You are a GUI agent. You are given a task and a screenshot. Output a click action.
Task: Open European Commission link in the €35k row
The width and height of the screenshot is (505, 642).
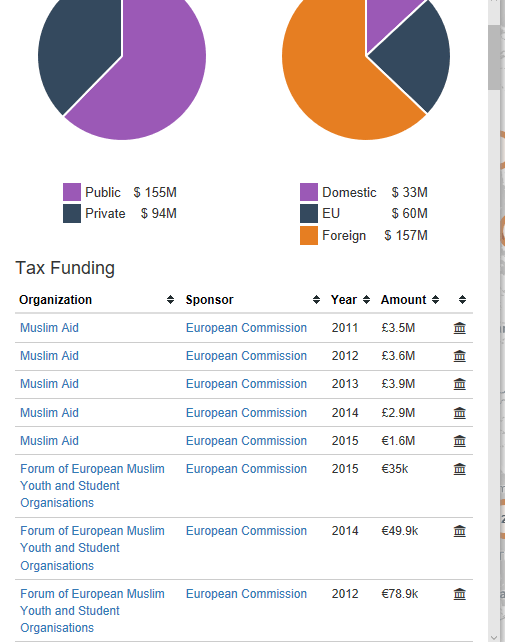pyautogui.click(x=246, y=469)
